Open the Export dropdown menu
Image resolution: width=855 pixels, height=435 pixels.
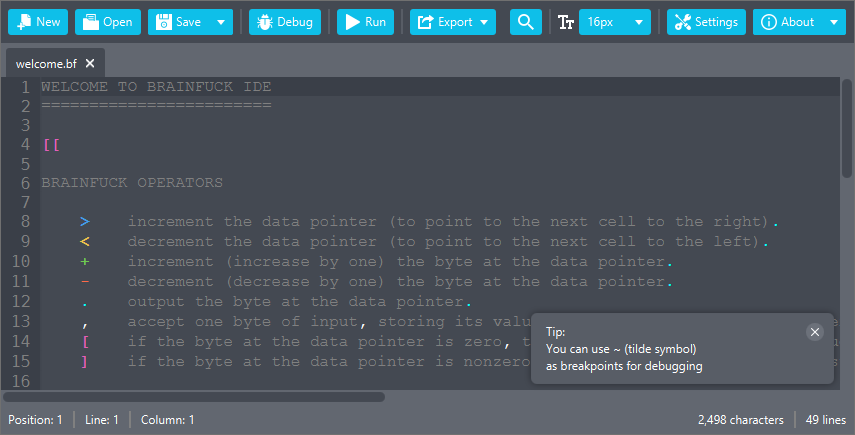pos(453,22)
